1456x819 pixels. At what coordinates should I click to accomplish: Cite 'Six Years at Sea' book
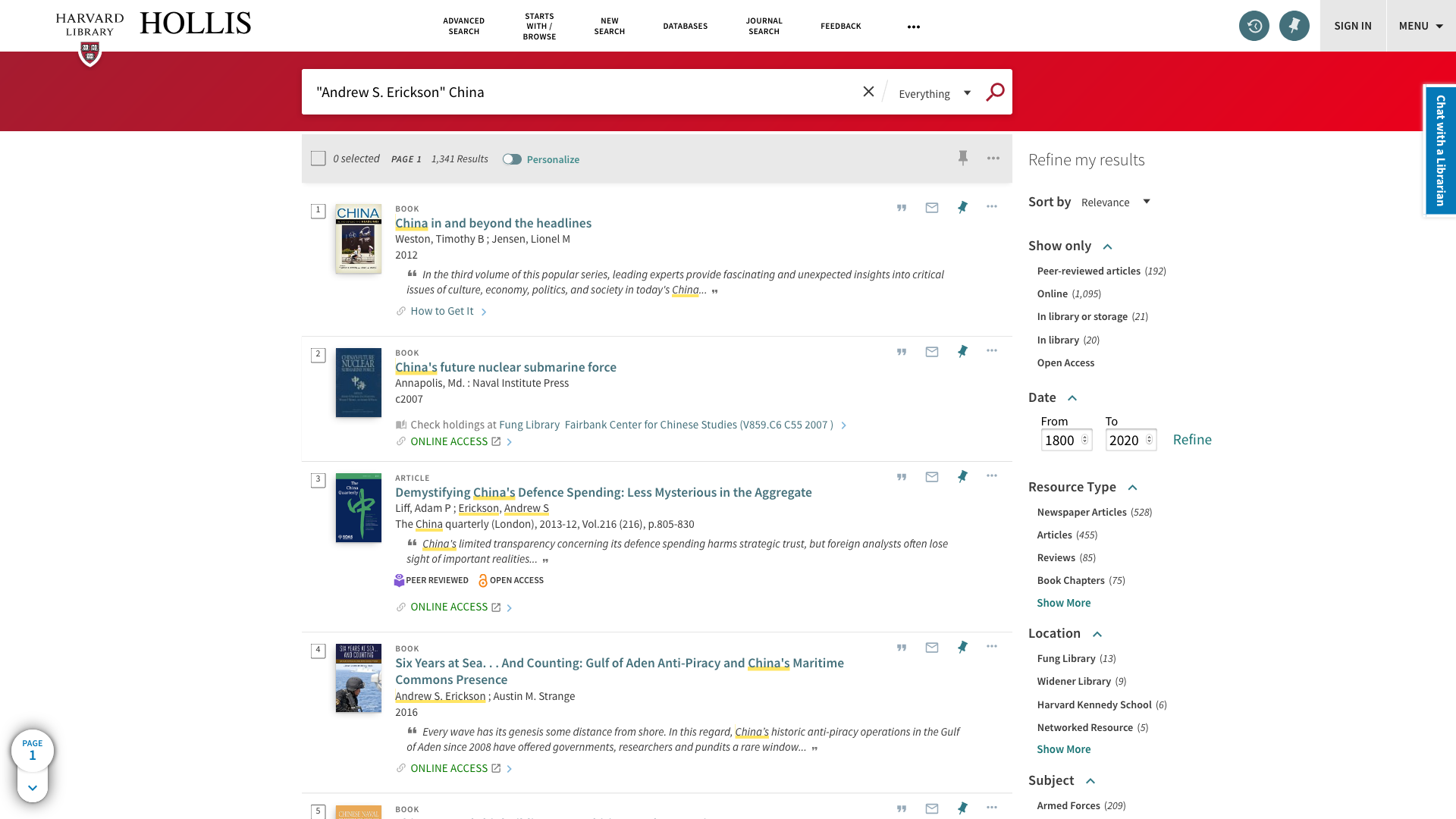[902, 647]
